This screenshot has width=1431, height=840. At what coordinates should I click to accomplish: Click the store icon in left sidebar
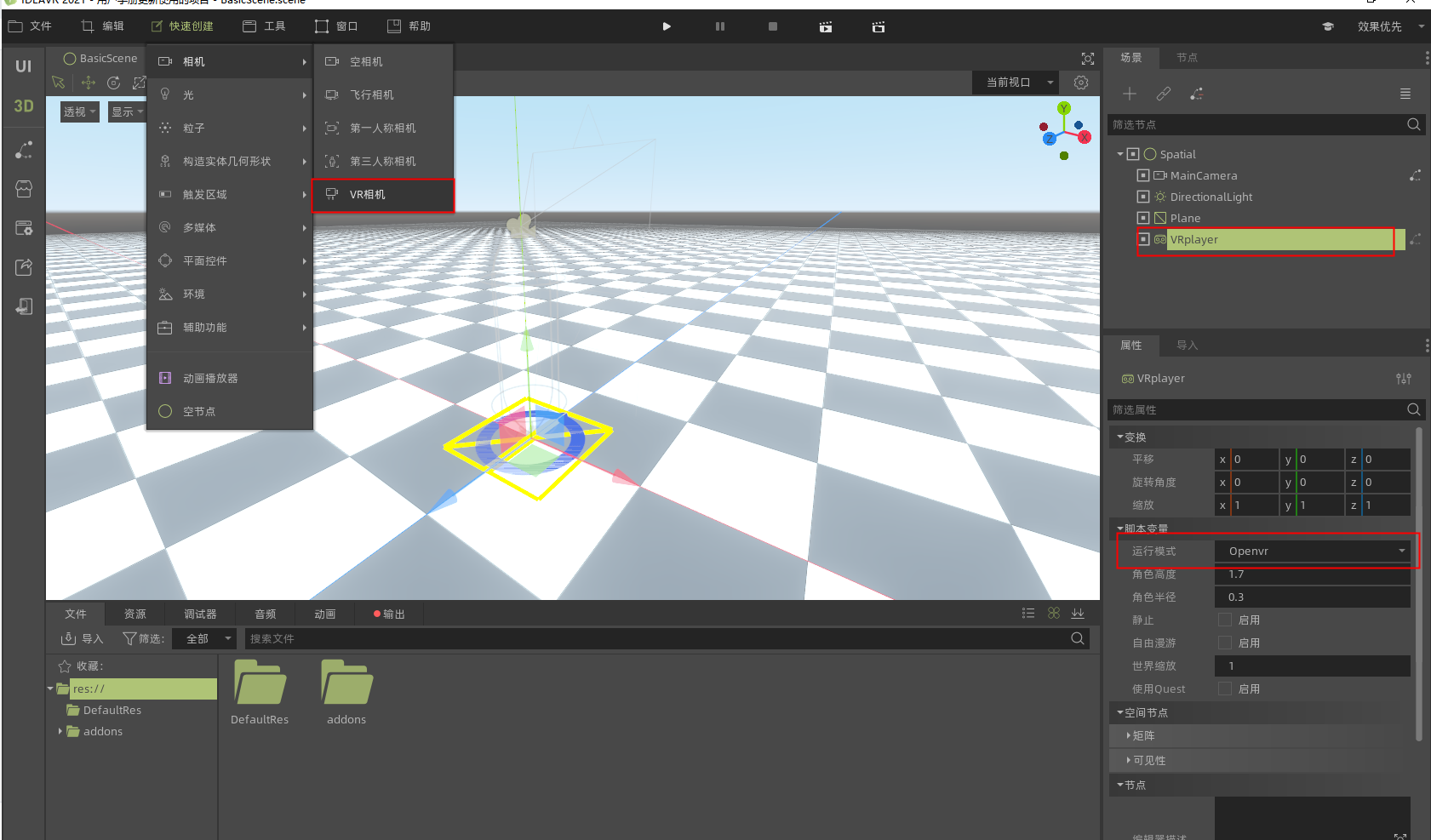coord(24,189)
